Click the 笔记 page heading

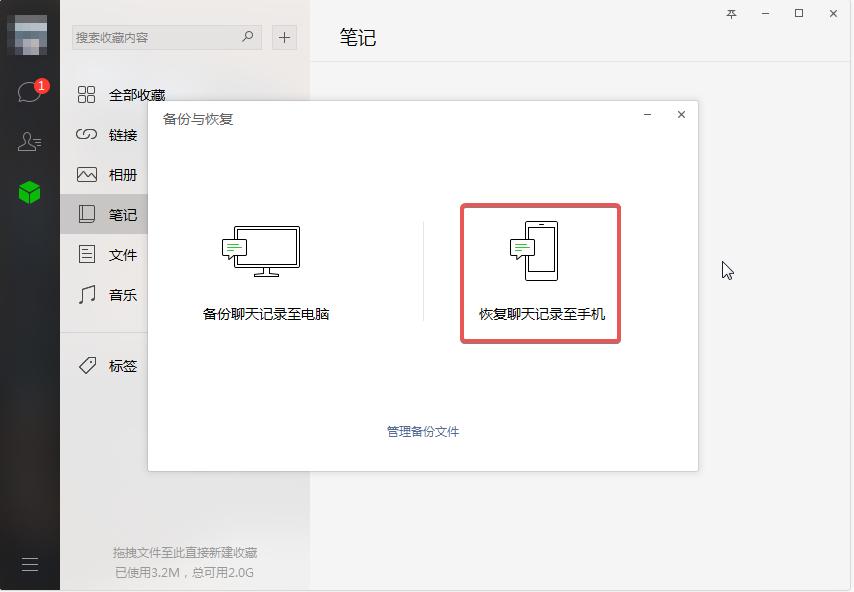tap(358, 38)
